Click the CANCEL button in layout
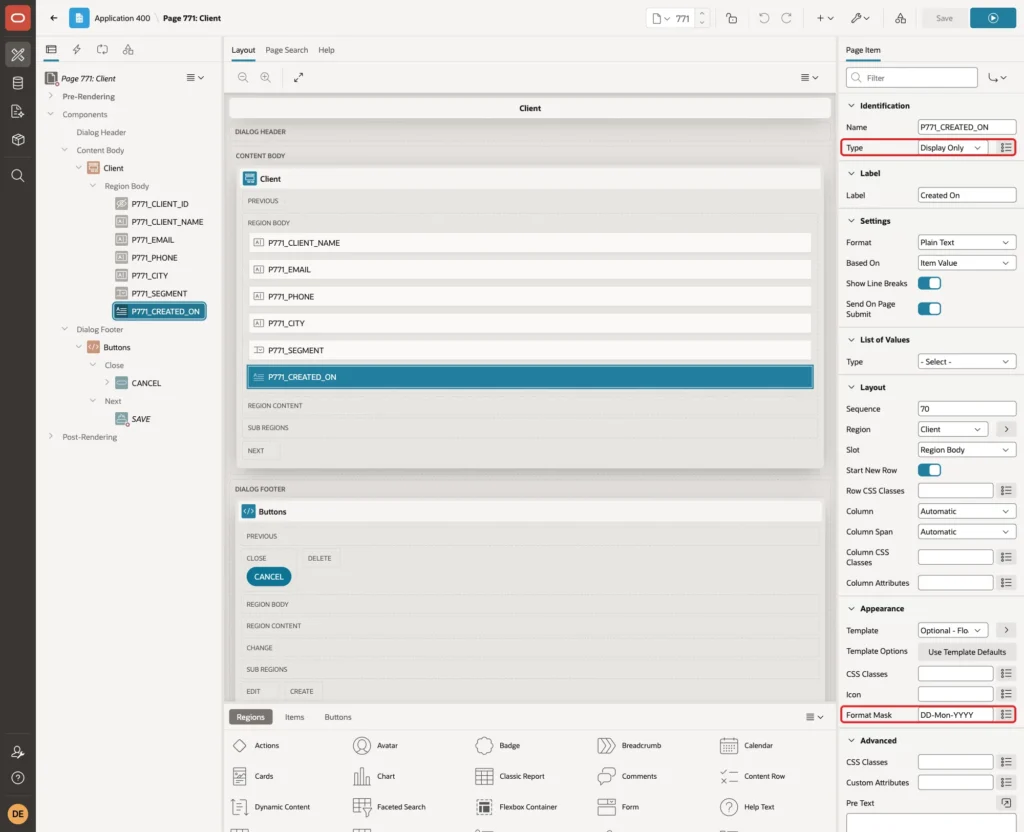Screen dimensions: 1024x832 click(268, 577)
